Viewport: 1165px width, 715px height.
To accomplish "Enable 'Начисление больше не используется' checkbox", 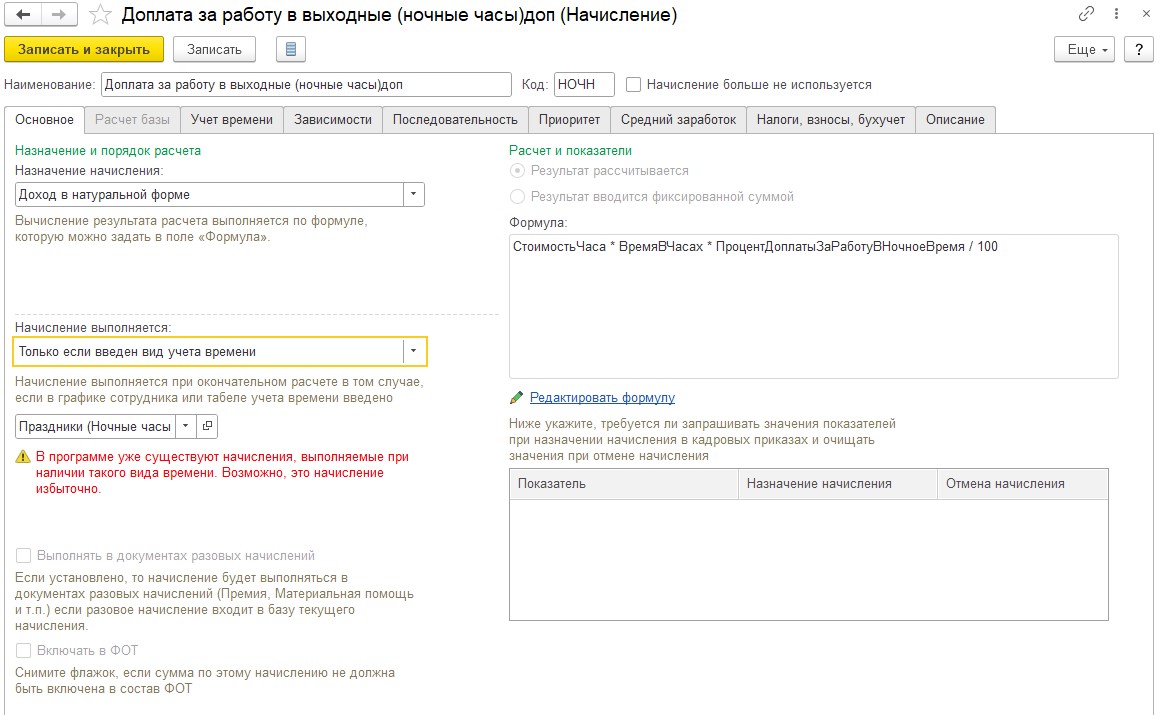I will pos(633,85).
